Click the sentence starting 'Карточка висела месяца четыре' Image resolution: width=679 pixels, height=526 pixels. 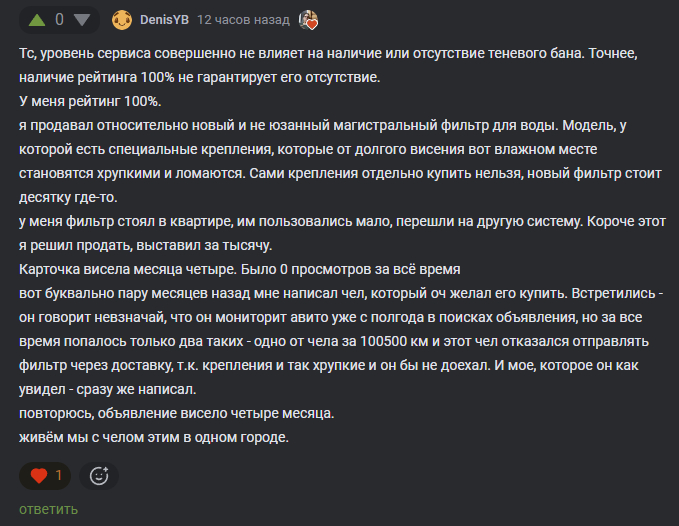click(239, 269)
